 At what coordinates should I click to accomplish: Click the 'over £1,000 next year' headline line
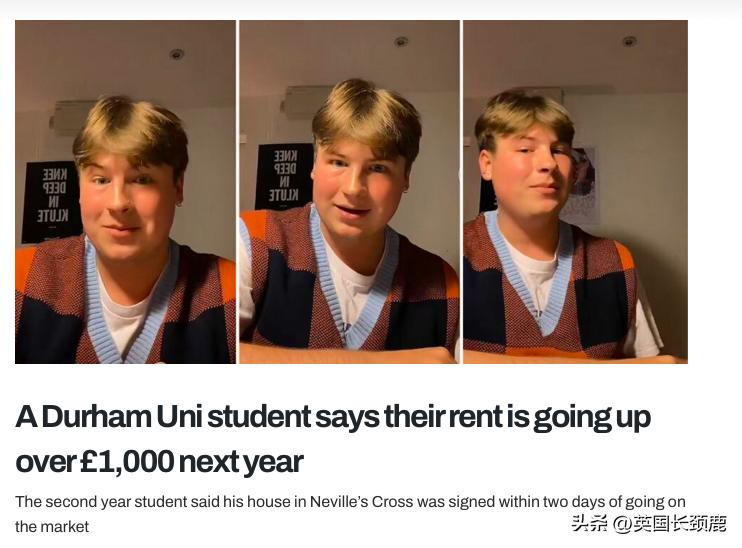(x=159, y=462)
